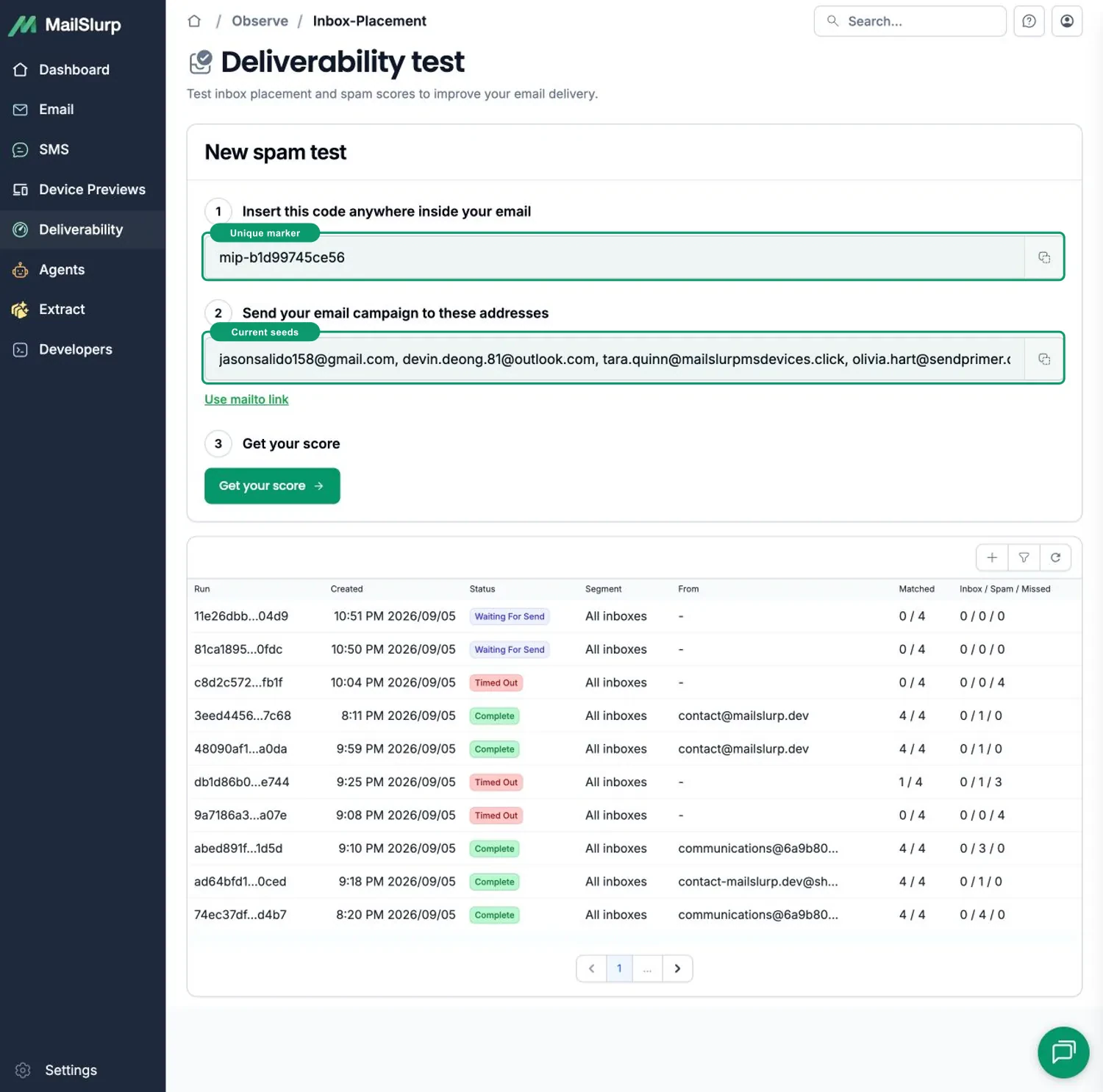Open run abed891f...1d5d
Viewport: 1103px width, 1092px height.
[x=238, y=848]
